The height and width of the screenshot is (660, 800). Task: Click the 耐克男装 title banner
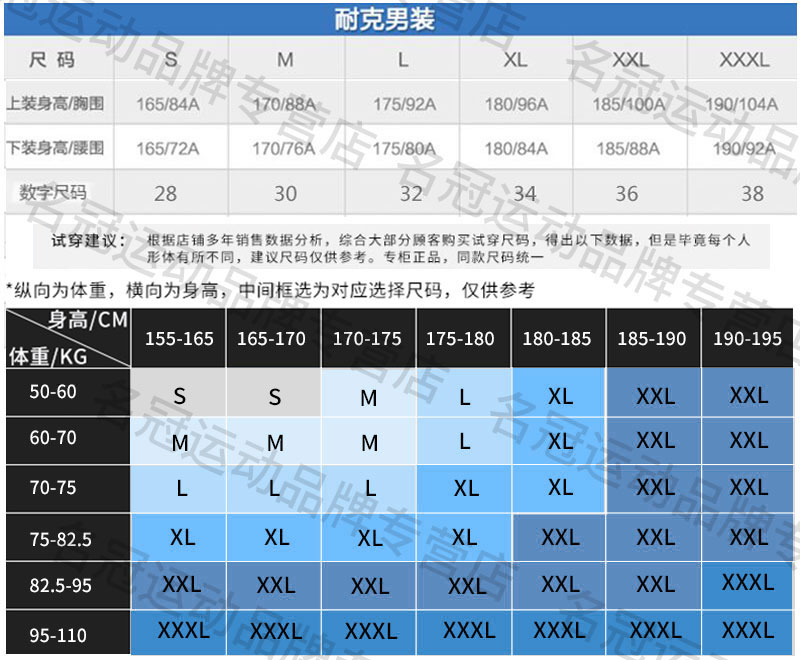click(400, 20)
